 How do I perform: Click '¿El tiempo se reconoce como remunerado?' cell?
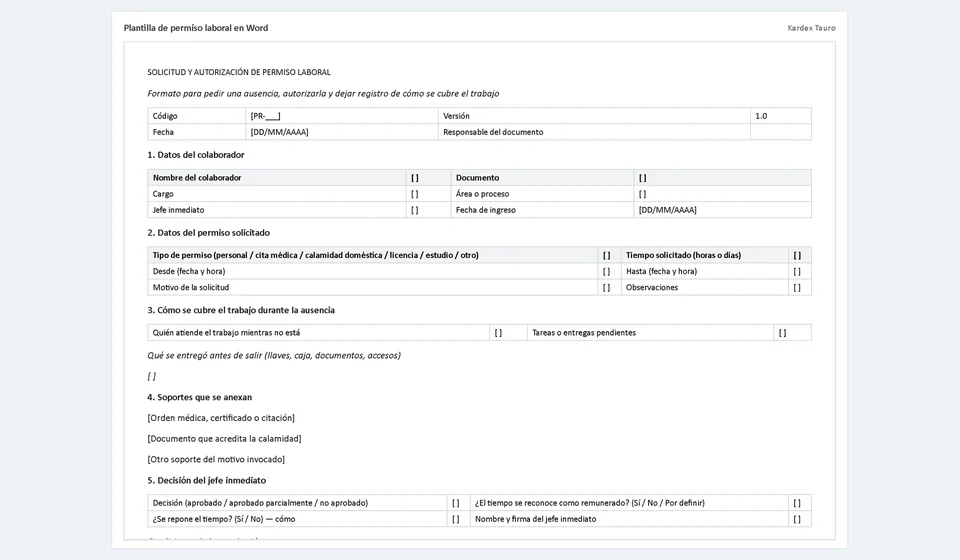click(629, 503)
